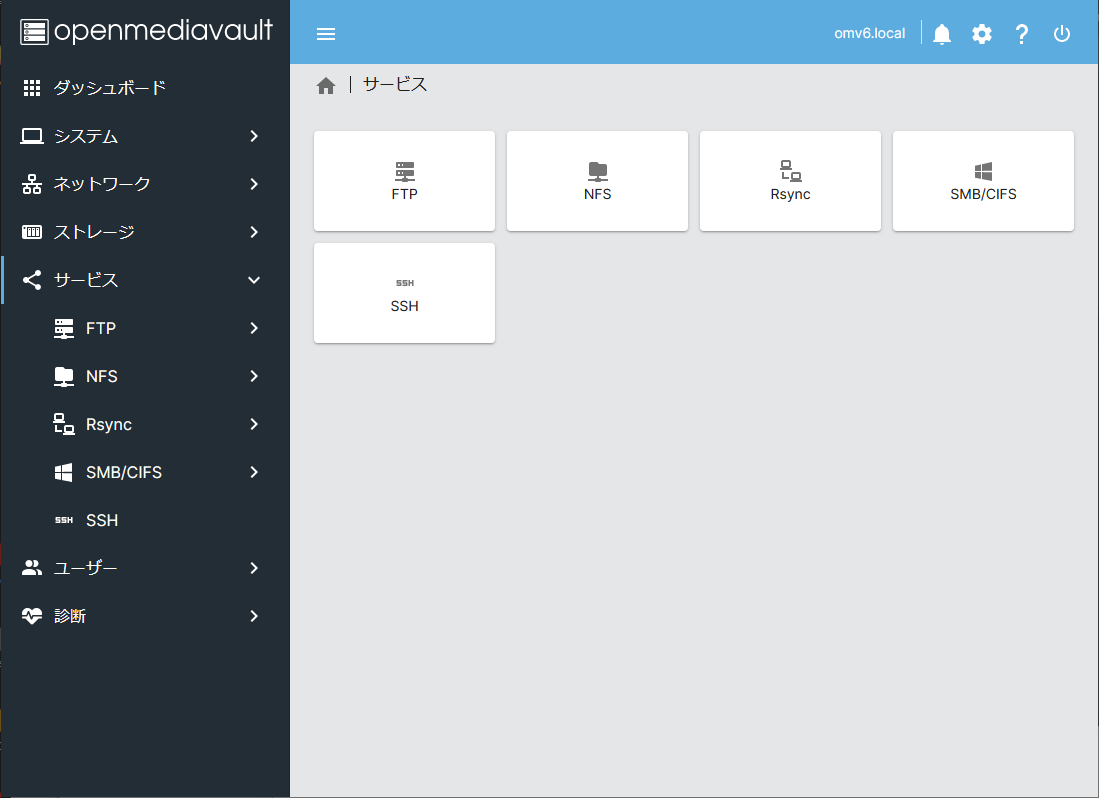Click the openmediavault logo

coord(146,32)
